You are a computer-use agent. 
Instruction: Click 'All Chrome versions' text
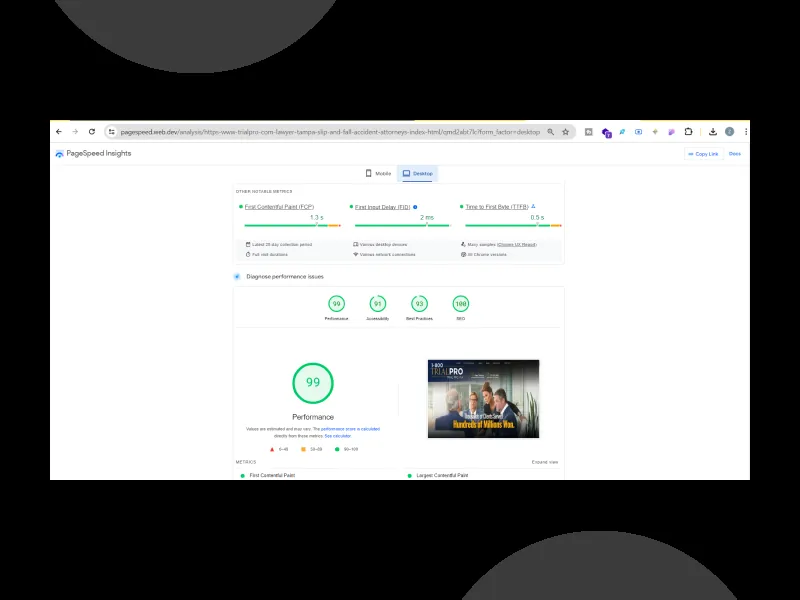[x=487, y=254]
